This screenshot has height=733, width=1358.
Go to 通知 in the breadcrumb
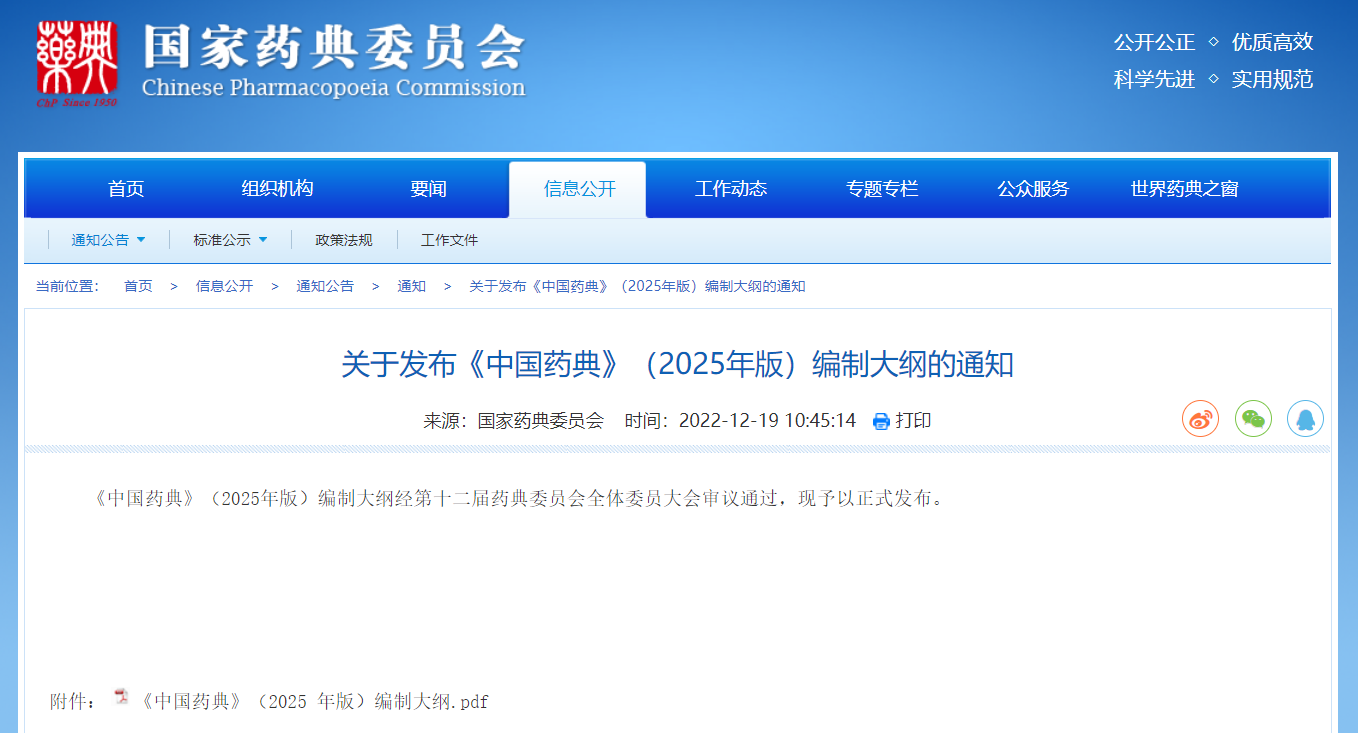[x=411, y=286]
